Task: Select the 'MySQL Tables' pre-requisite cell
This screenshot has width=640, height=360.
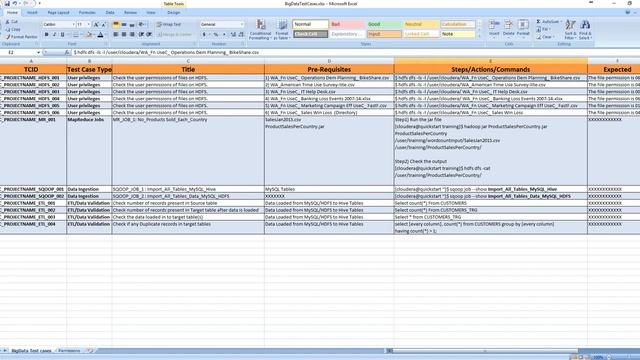Action: coord(329,189)
